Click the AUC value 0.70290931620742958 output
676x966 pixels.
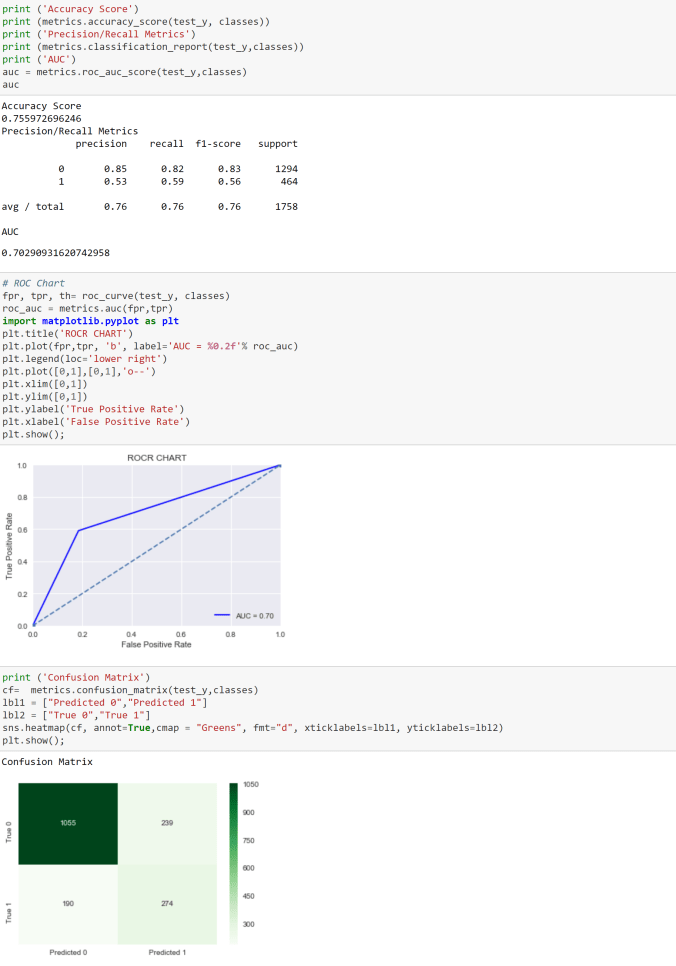pos(56,253)
